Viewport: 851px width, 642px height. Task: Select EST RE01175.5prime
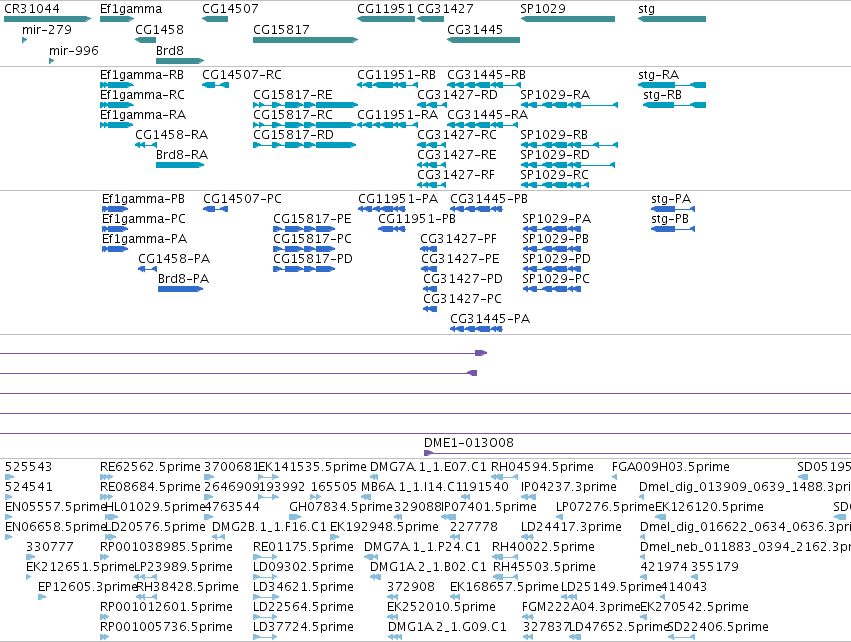pyautogui.click(x=303, y=546)
